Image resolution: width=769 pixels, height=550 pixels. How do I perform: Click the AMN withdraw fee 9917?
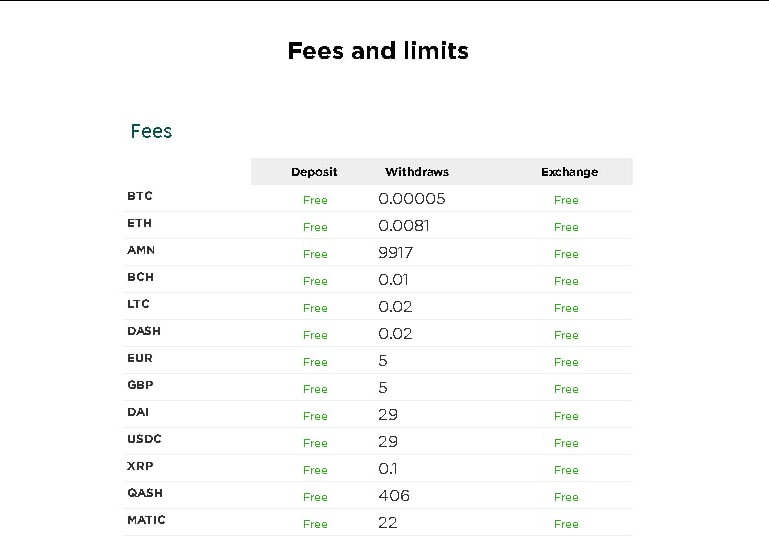click(395, 253)
